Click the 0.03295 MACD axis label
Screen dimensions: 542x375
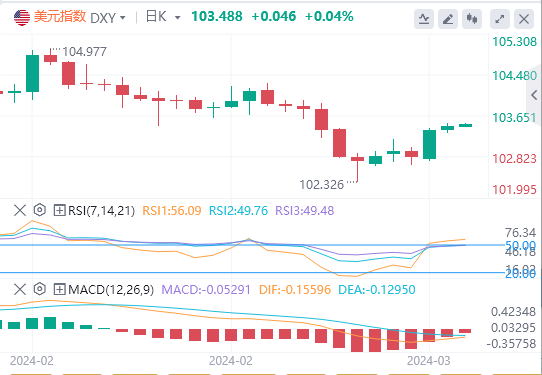pyautogui.click(x=514, y=328)
